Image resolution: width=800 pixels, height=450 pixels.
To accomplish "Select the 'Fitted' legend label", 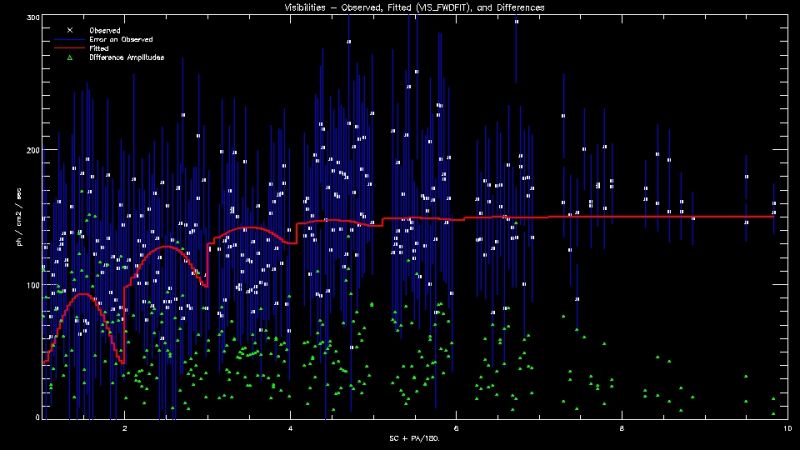I will [101, 48].
